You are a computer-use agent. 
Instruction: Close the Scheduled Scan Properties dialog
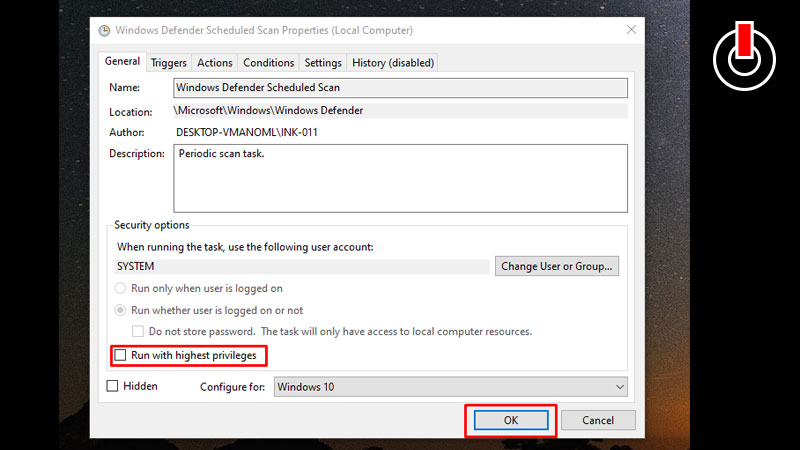pyautogui.click(x=631, y=30)
